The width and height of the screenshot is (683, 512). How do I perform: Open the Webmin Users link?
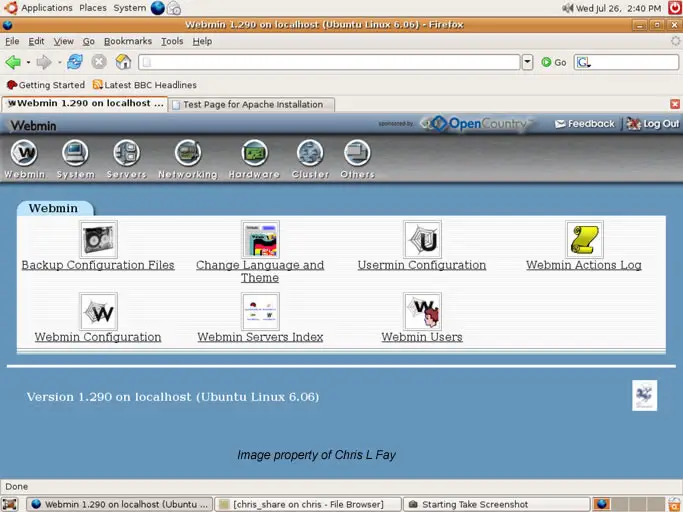(x=422, y=337)
